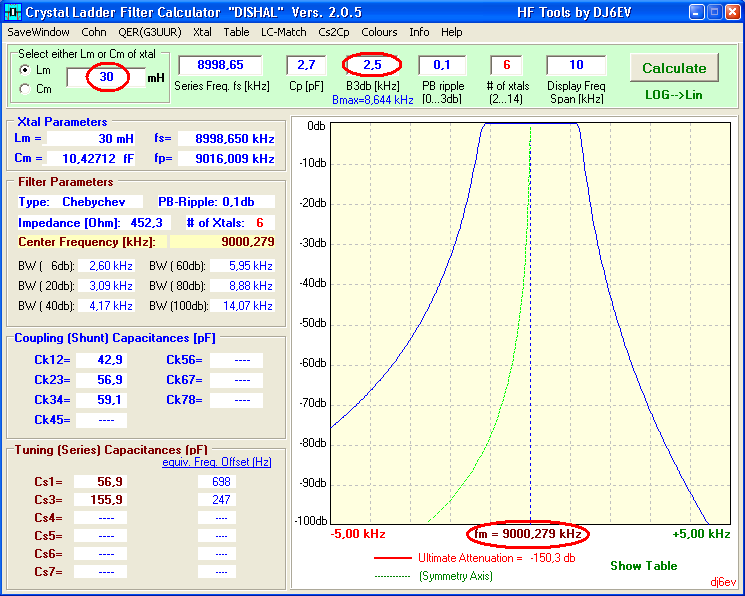Click PB-Ripple: 0,1db field
Viewport: 745px width, 596px height.
[x=216, y=202]
